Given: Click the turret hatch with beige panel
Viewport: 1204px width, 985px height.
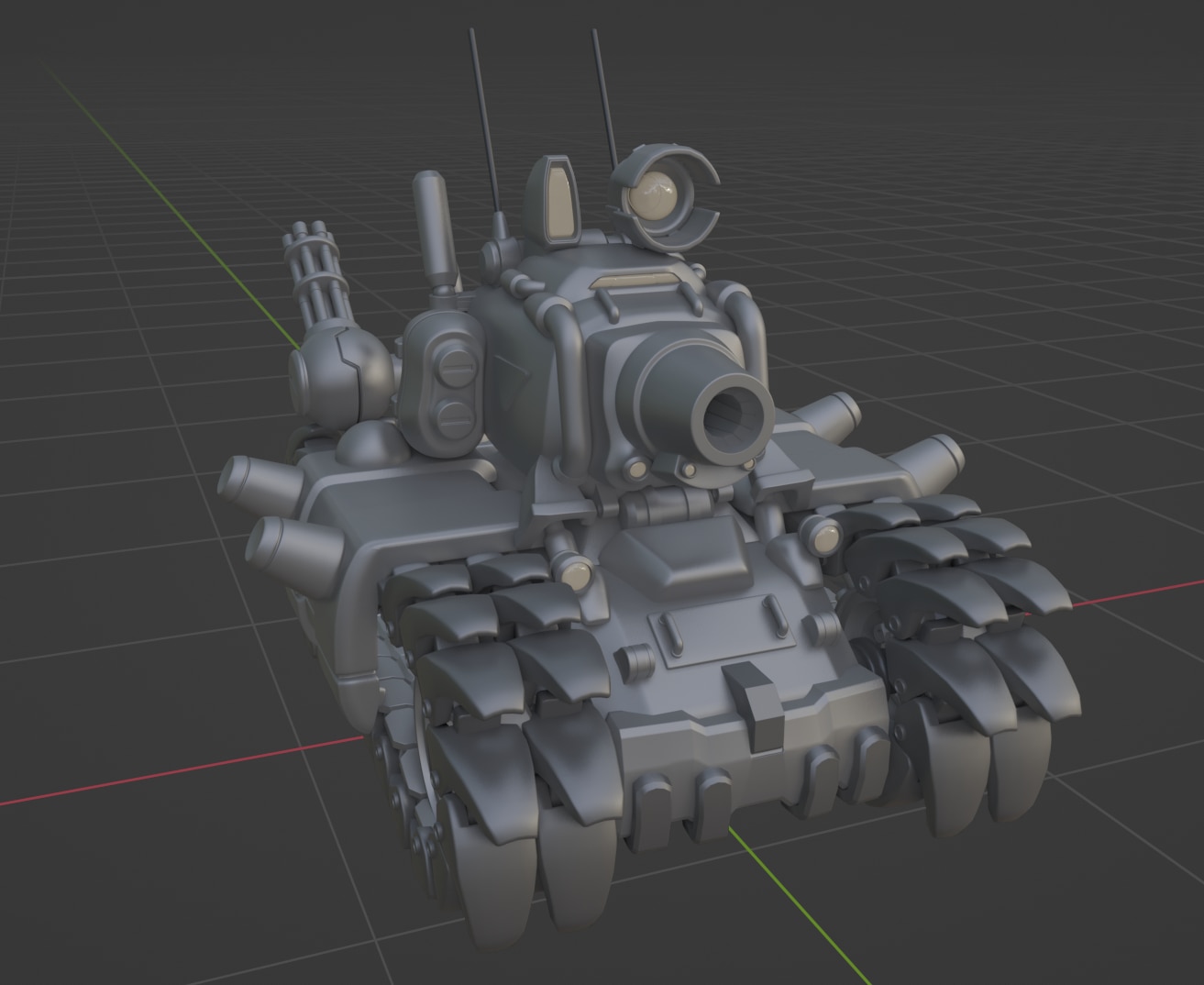Looking at the screenshot, I should pyautogui.click(x=555, y=201).
